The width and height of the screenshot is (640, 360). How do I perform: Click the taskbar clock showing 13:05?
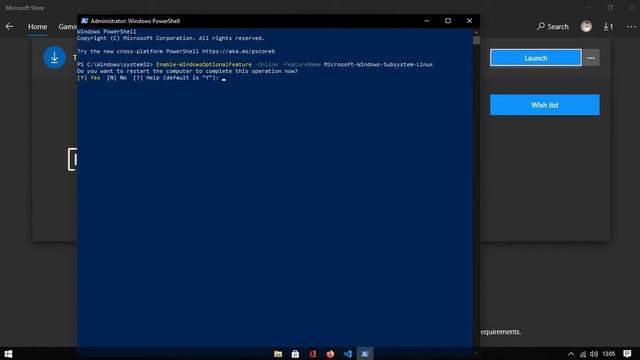click(x=609, y=354)
